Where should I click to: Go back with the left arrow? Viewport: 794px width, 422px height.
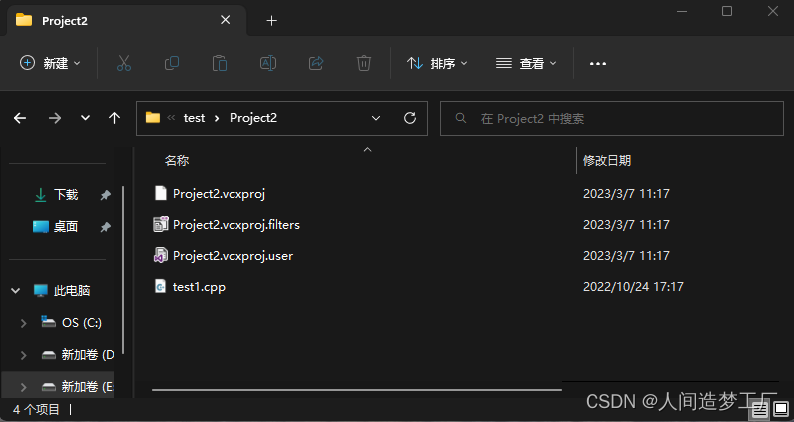20,118
